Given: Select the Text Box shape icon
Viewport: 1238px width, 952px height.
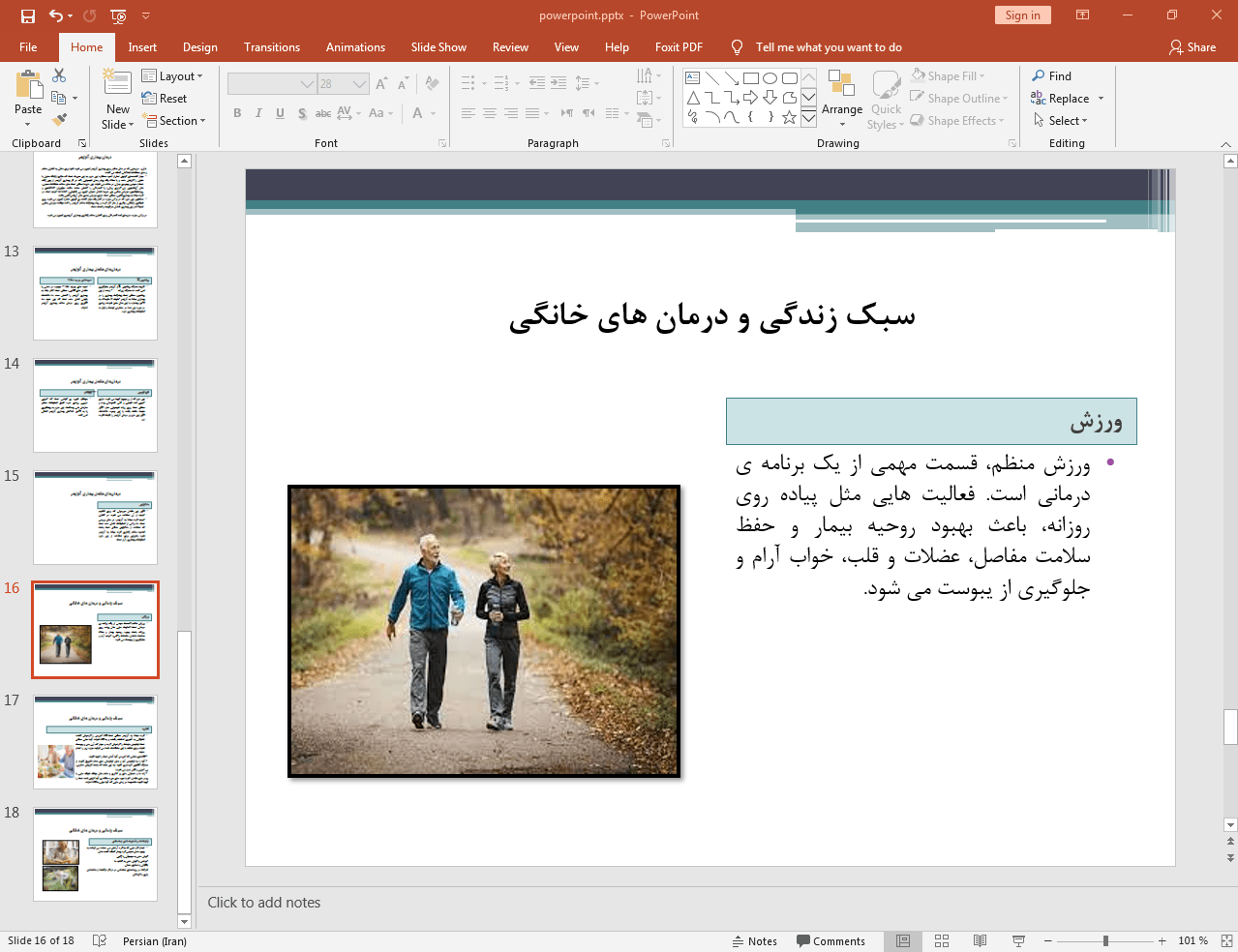Looking at the screenshot, I should click(693, 78).
